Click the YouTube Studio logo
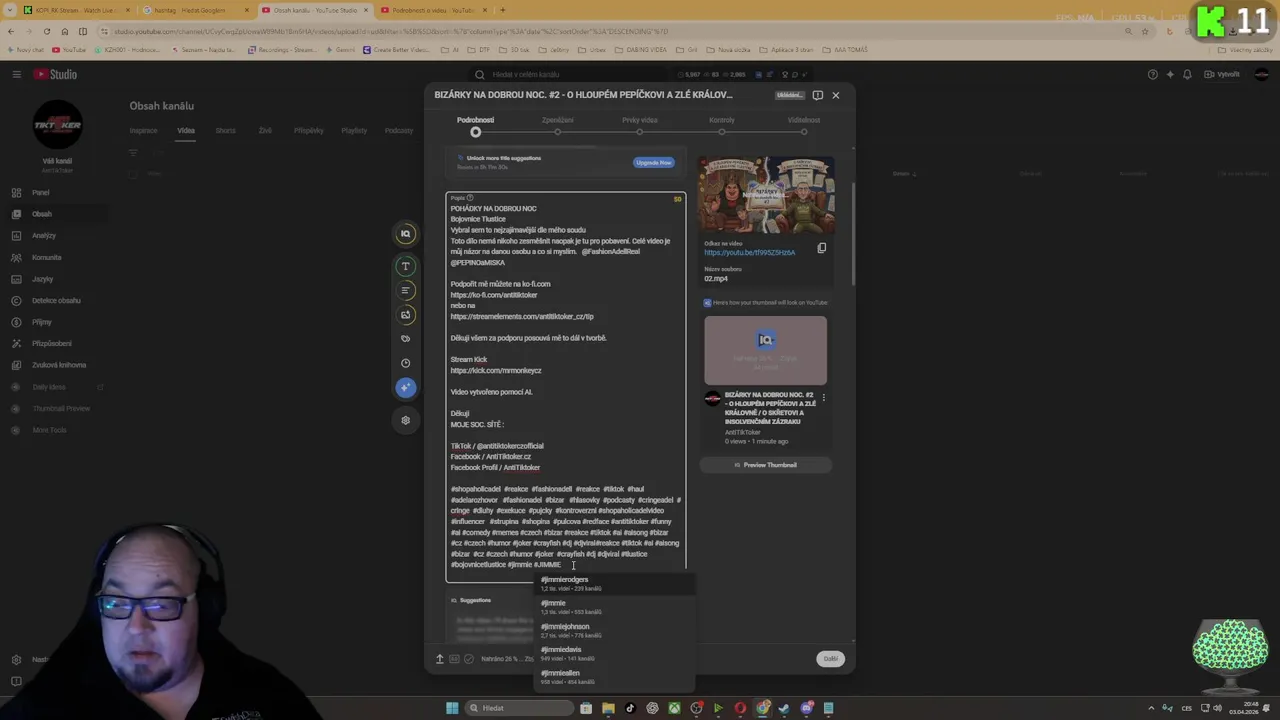Screen dimensions: 1280x720 (55, 74)
